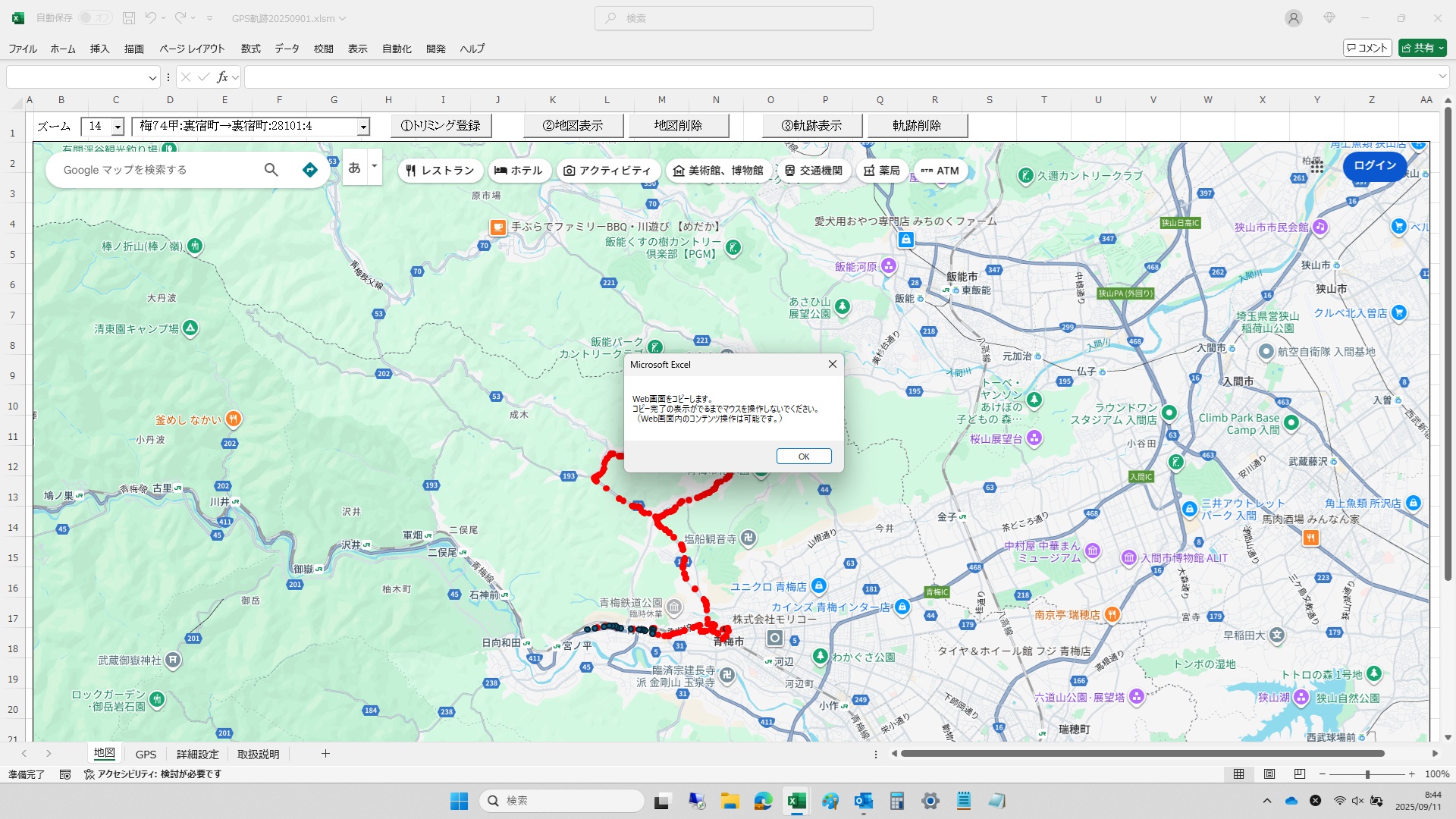This screenshot has width=1456, height=819.
Task: Click the accessibility check status text
Action: [153, 774]
